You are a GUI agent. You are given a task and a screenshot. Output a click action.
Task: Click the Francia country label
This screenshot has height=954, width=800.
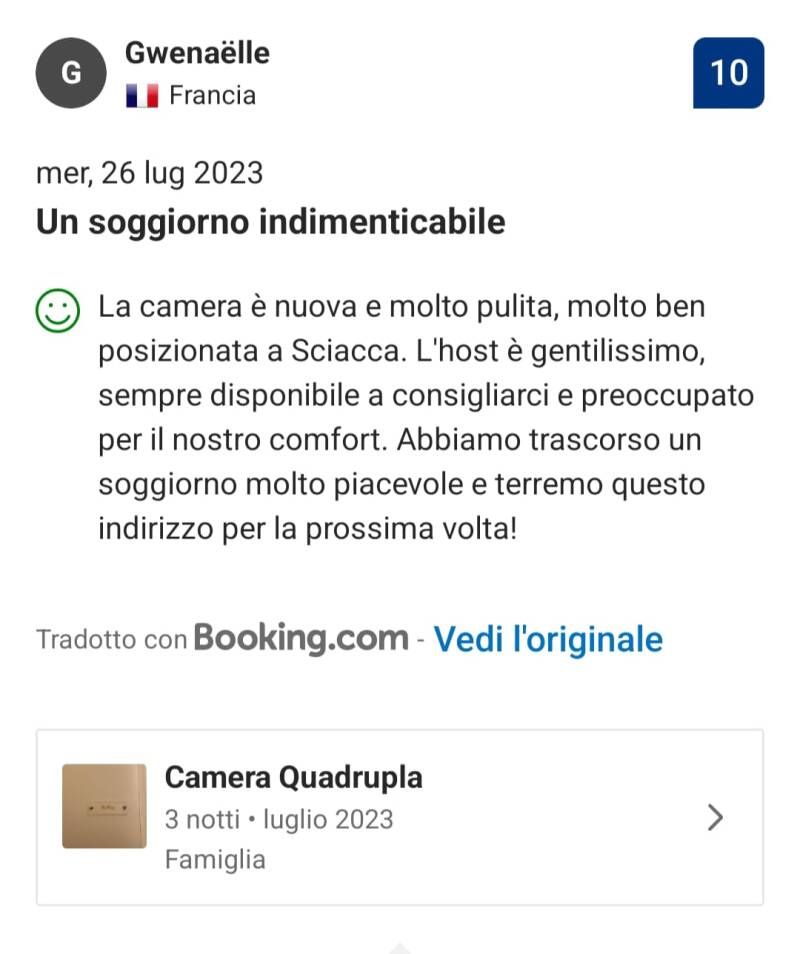tap(212, 96)
